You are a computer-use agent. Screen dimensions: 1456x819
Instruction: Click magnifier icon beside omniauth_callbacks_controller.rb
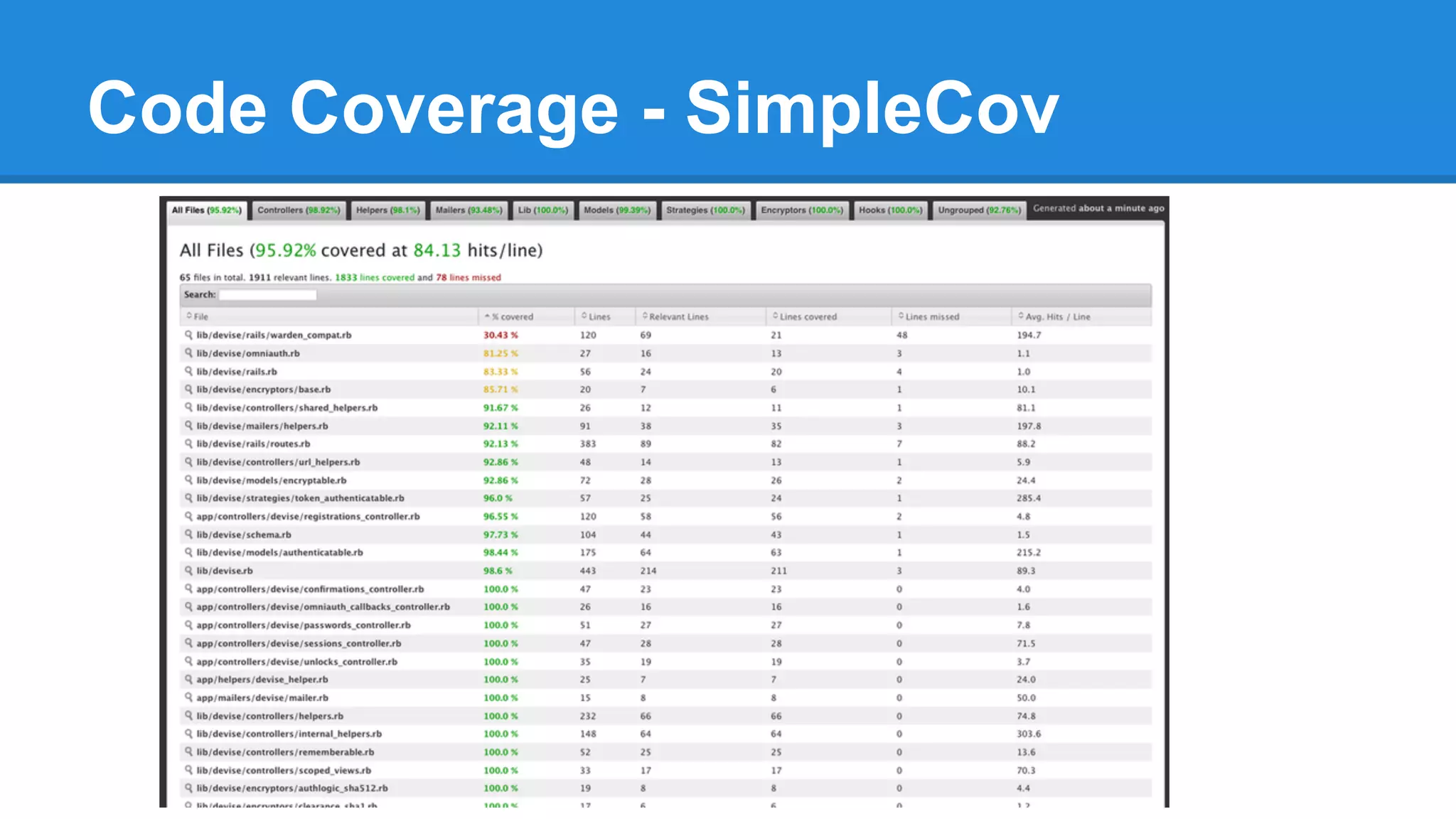188,606
